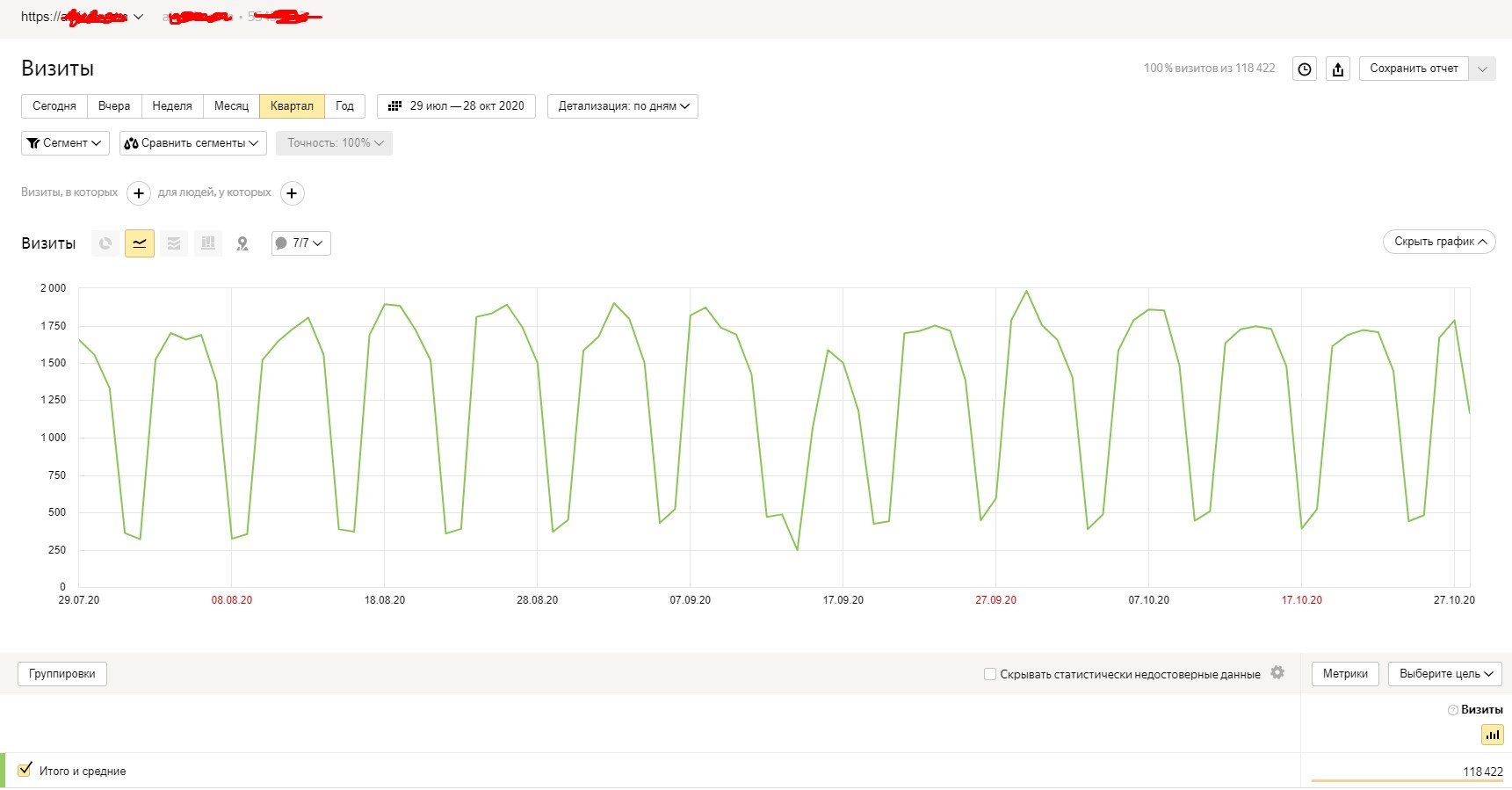Click the 08.08.20 date axis label
Viewport: 1512px width, 790px height.
tap(232, 600)
